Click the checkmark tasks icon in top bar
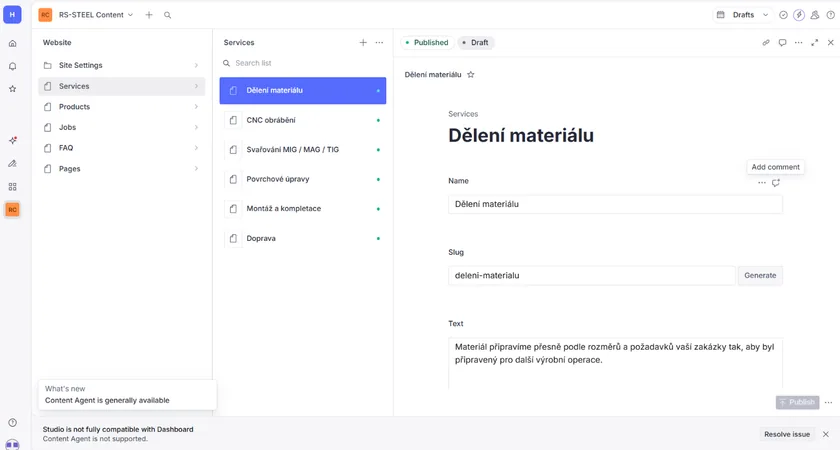Image resolution: width=840 pixels, height=450 pixels. (x=783, y=15)
